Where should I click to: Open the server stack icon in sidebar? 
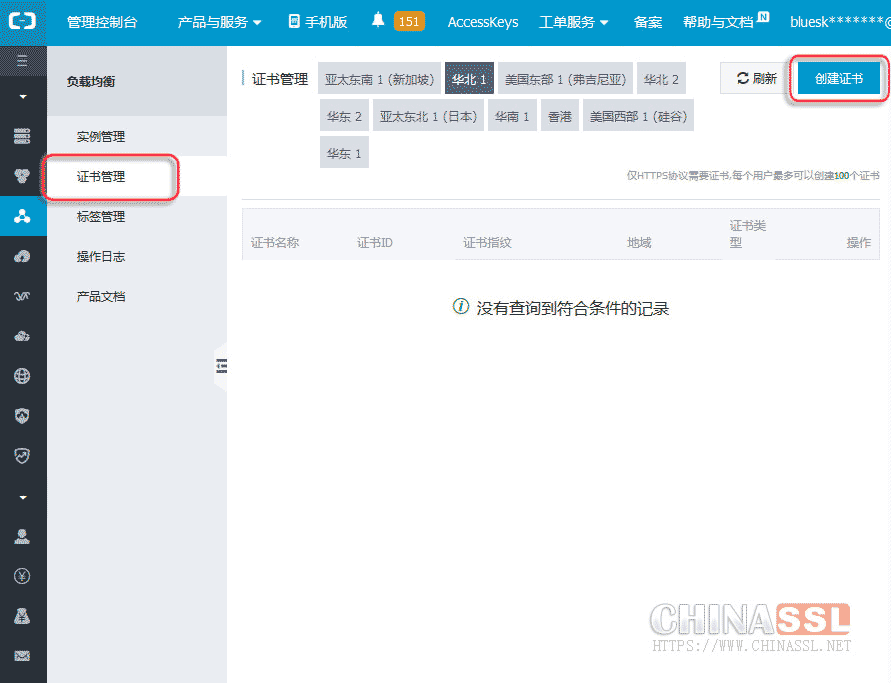click(22, 136)
